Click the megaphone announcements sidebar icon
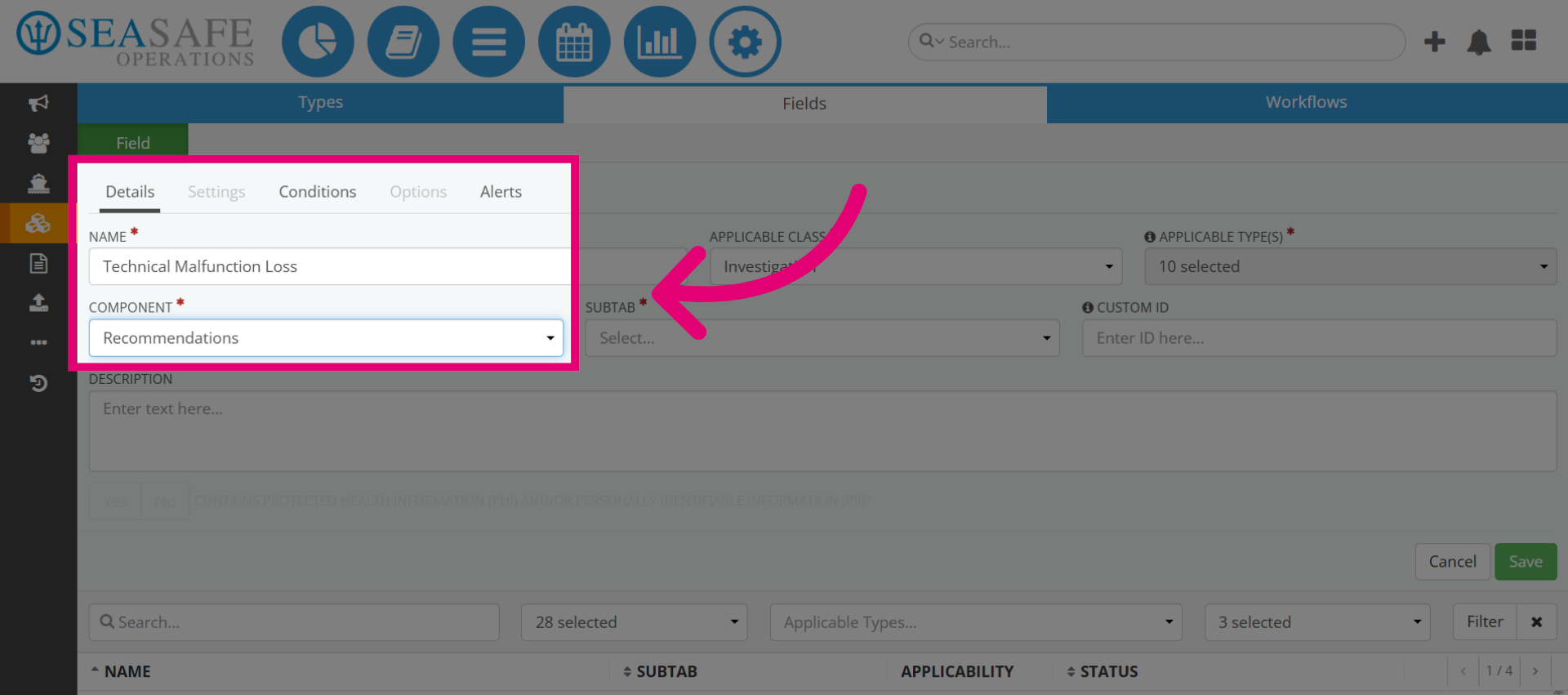The image size is (1568, 695). [38, 103]
